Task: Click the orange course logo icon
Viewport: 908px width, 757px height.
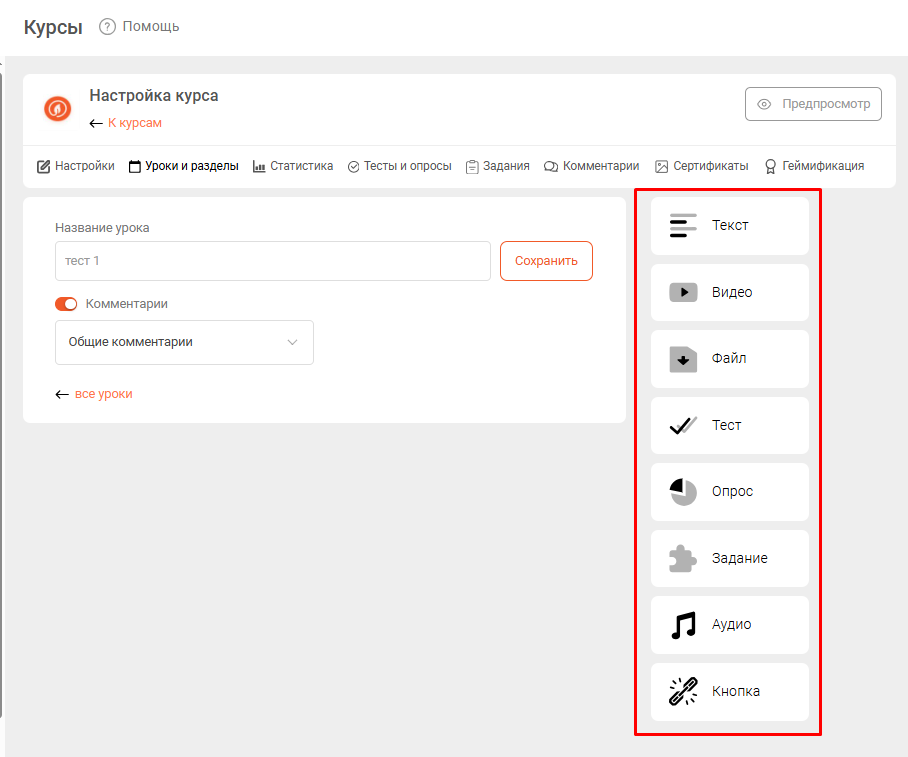Action: (x=58, y=109)
